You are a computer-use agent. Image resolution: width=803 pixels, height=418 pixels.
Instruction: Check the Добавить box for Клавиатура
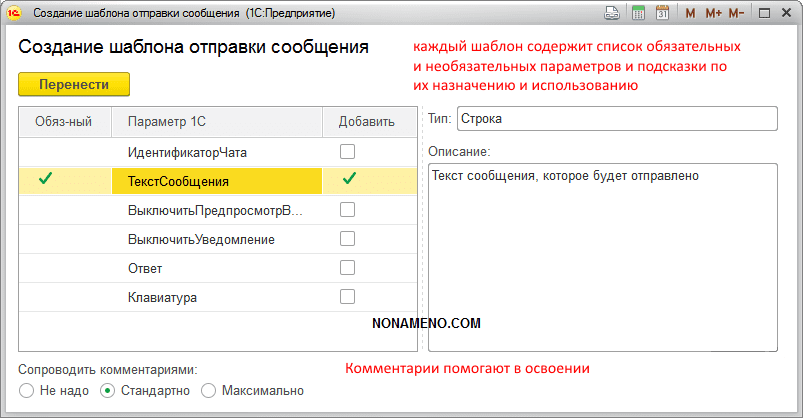point(348,297)
